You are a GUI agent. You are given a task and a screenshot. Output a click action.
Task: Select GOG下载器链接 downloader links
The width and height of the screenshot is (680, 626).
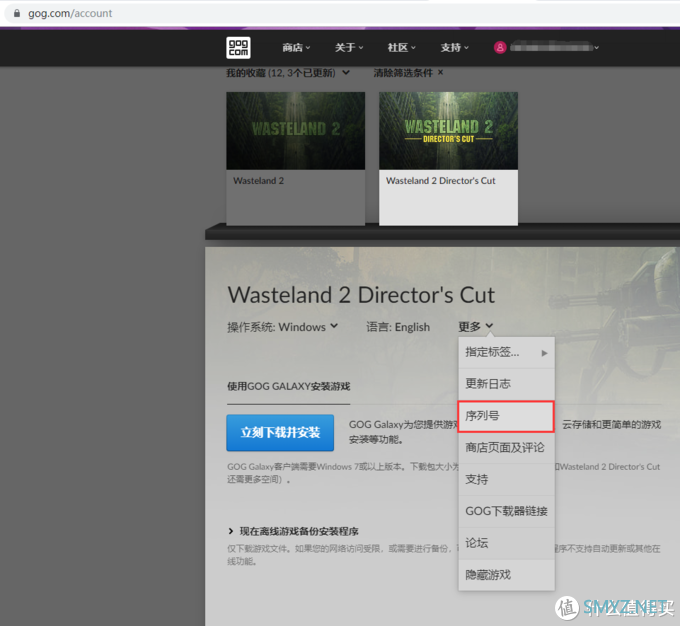(x=506, y=511)
